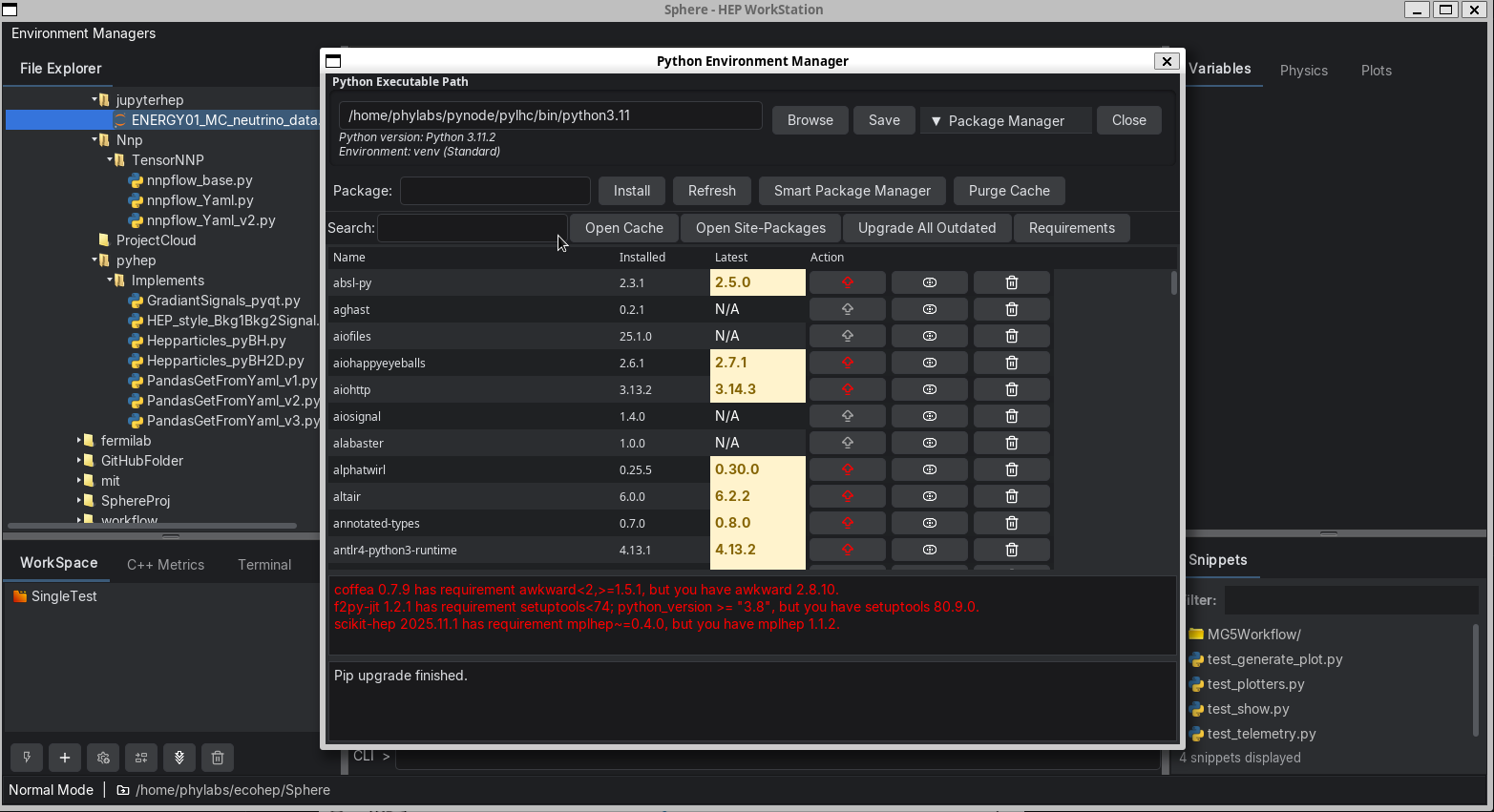Collapse the TensorNNP subfolder
This screenshot has width=1494, height=812.
tap(111, 159)
